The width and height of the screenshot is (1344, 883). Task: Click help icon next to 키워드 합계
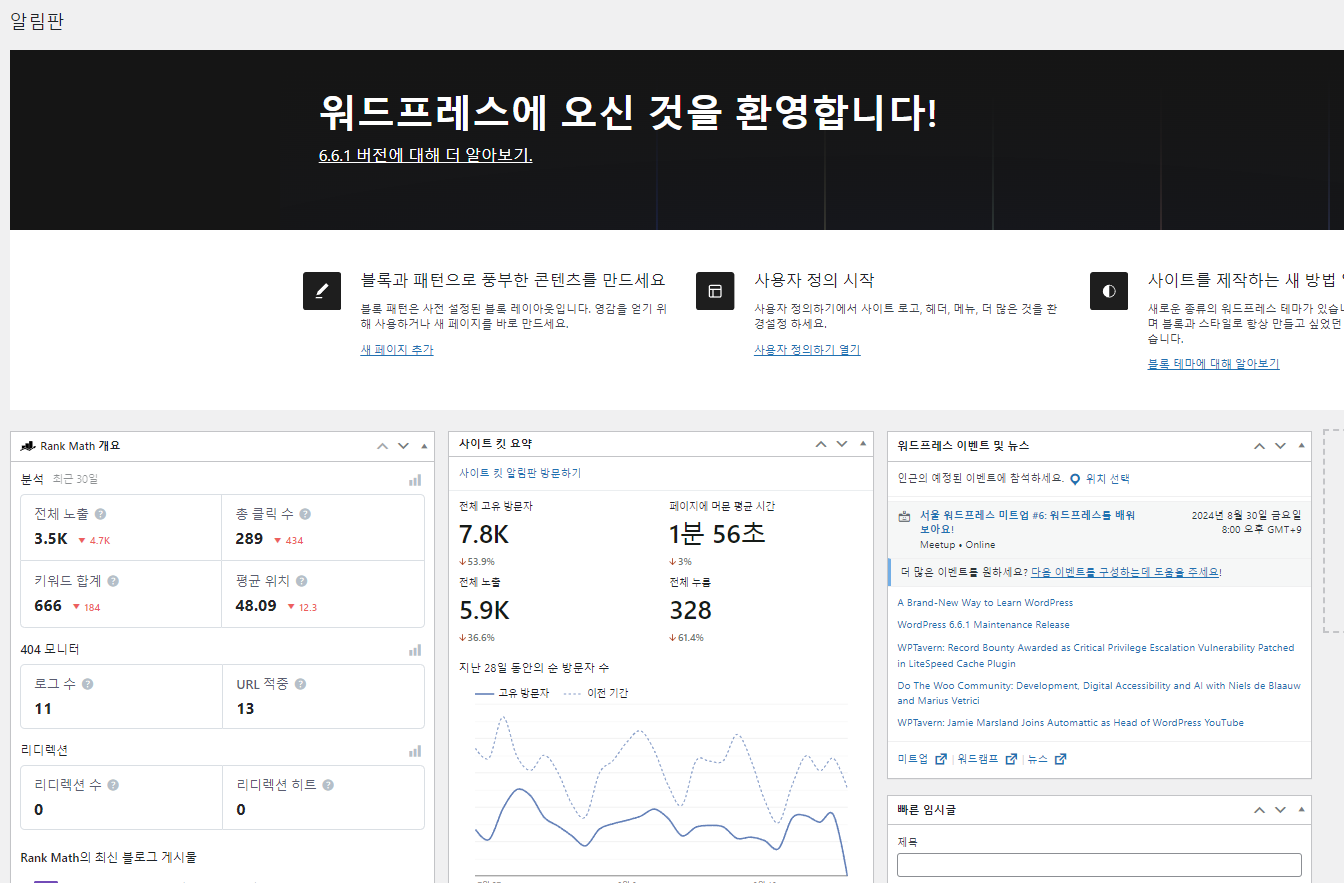pyautogui.click(x=113, y=581)
